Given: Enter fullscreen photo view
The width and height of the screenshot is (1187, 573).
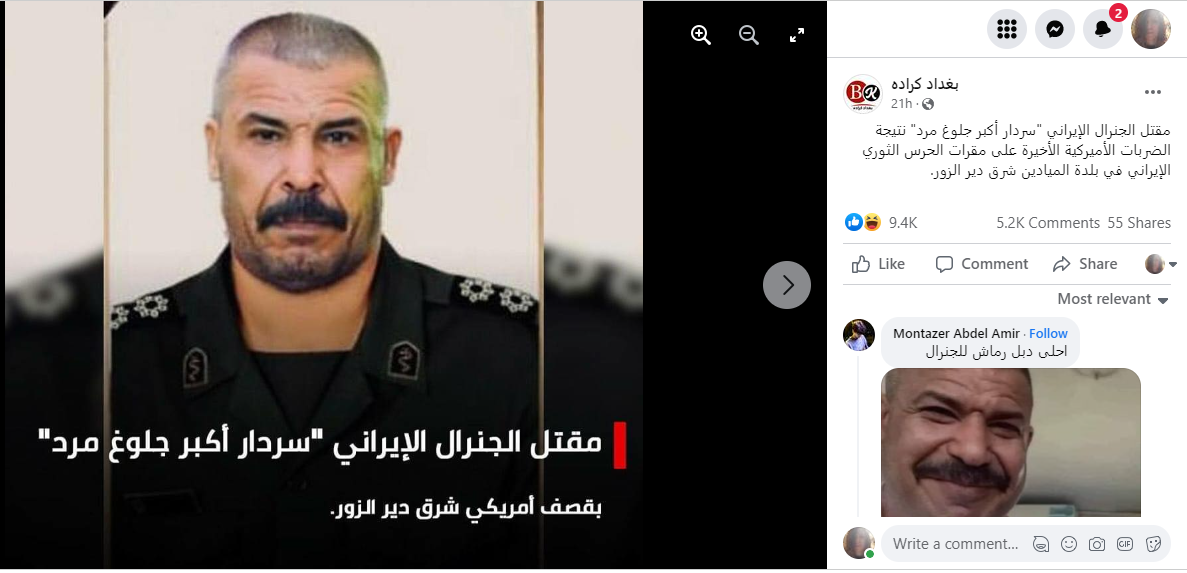Looking at the screenshot, I should pyautogui.click(x=797, y=35).
